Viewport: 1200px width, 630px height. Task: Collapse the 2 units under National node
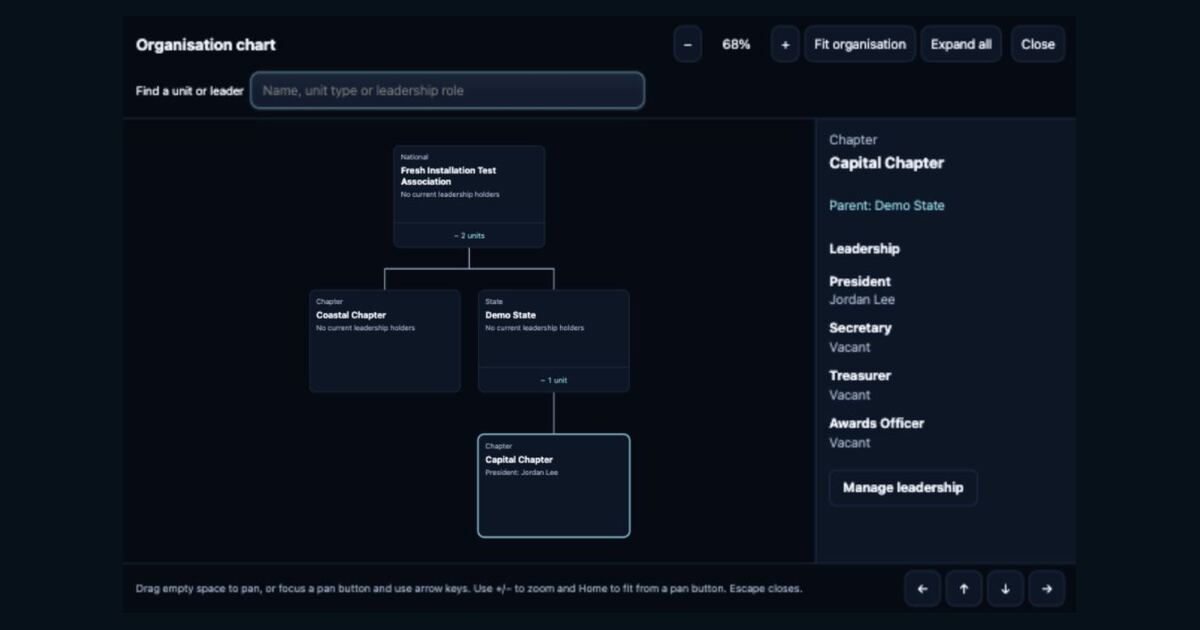(469, 236)
